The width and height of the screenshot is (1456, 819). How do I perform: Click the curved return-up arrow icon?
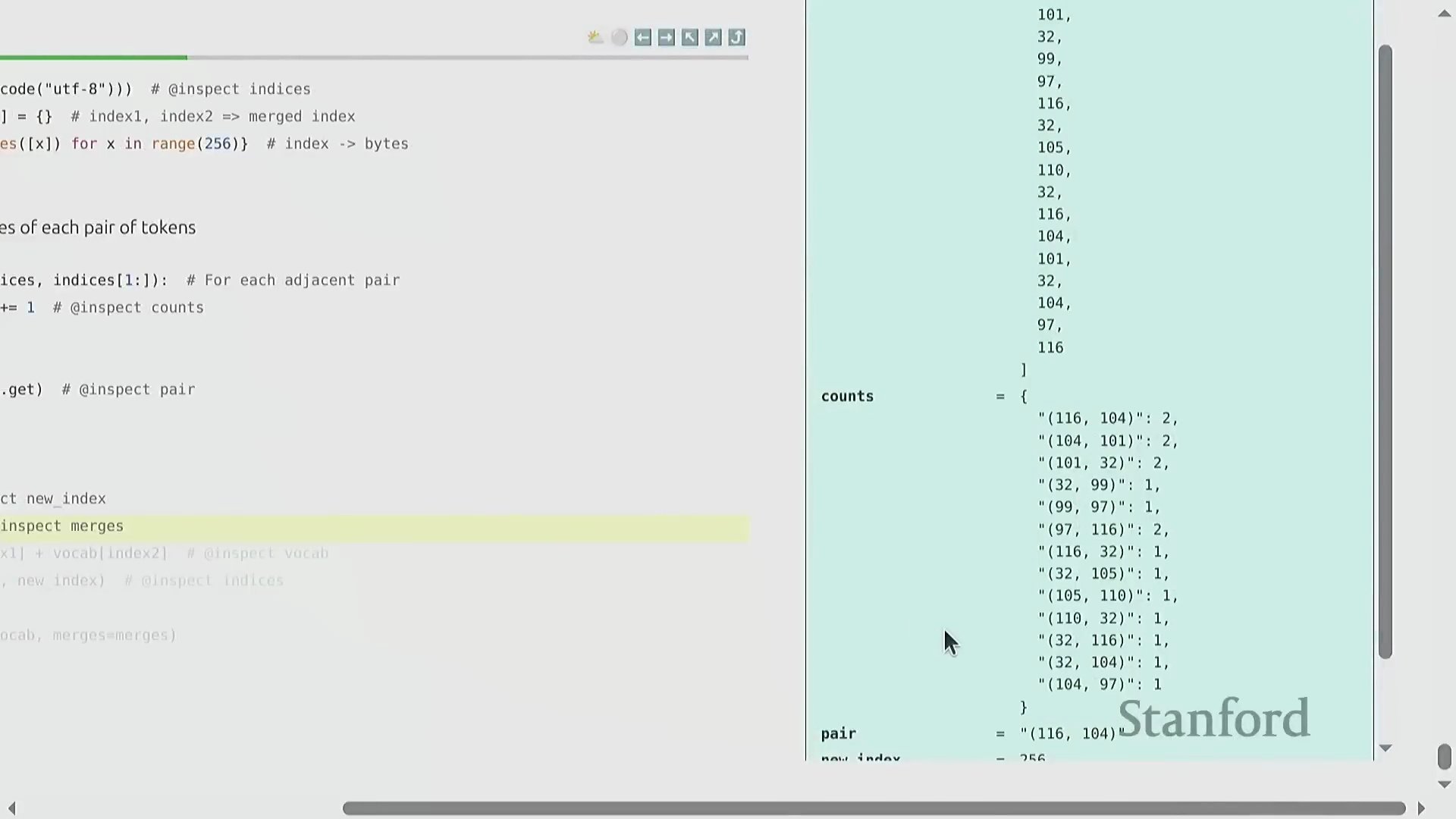click(x=736, y=37)
